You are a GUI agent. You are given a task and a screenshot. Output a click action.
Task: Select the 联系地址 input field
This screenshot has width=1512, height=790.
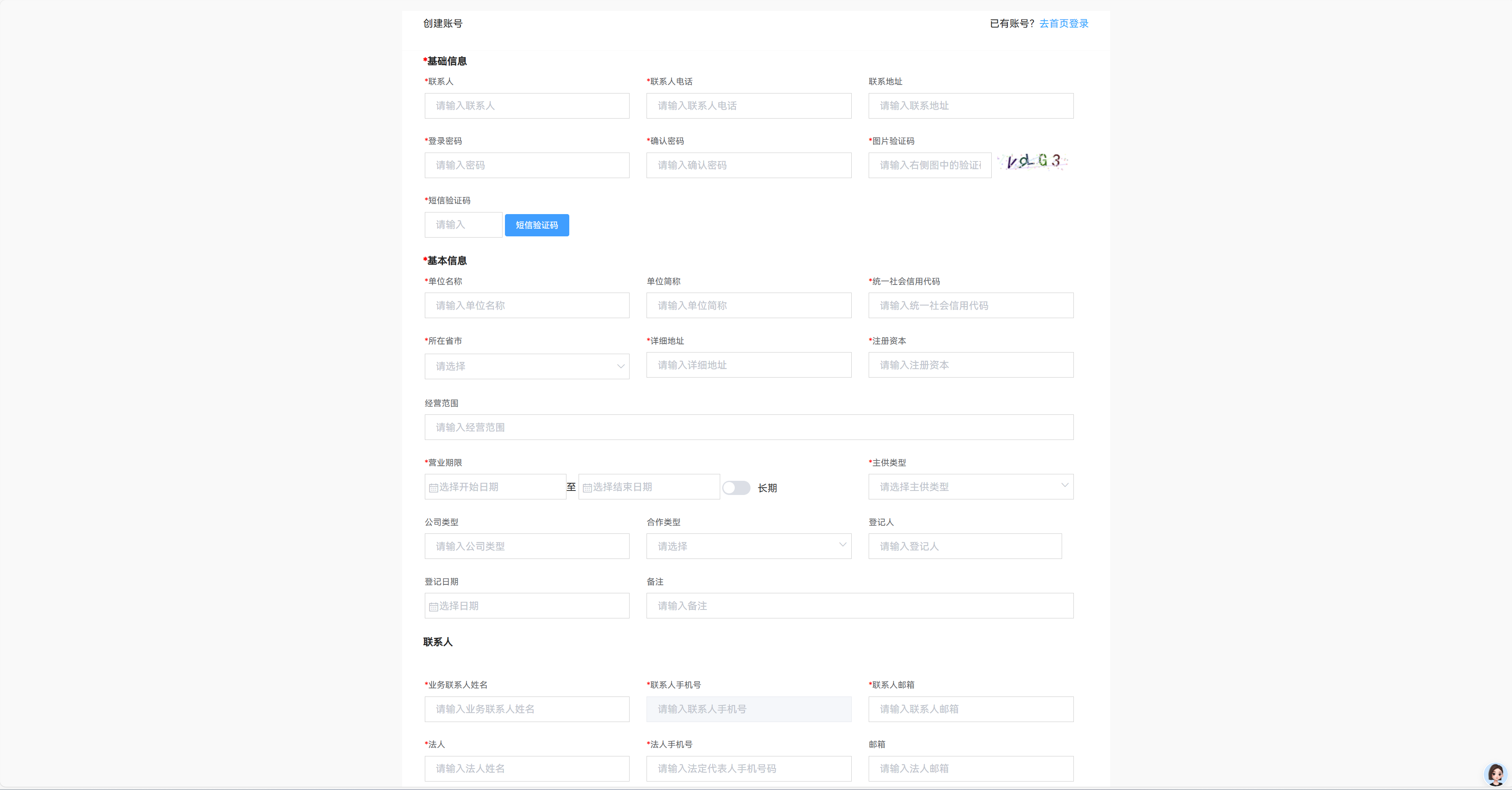tap(971, 106)
